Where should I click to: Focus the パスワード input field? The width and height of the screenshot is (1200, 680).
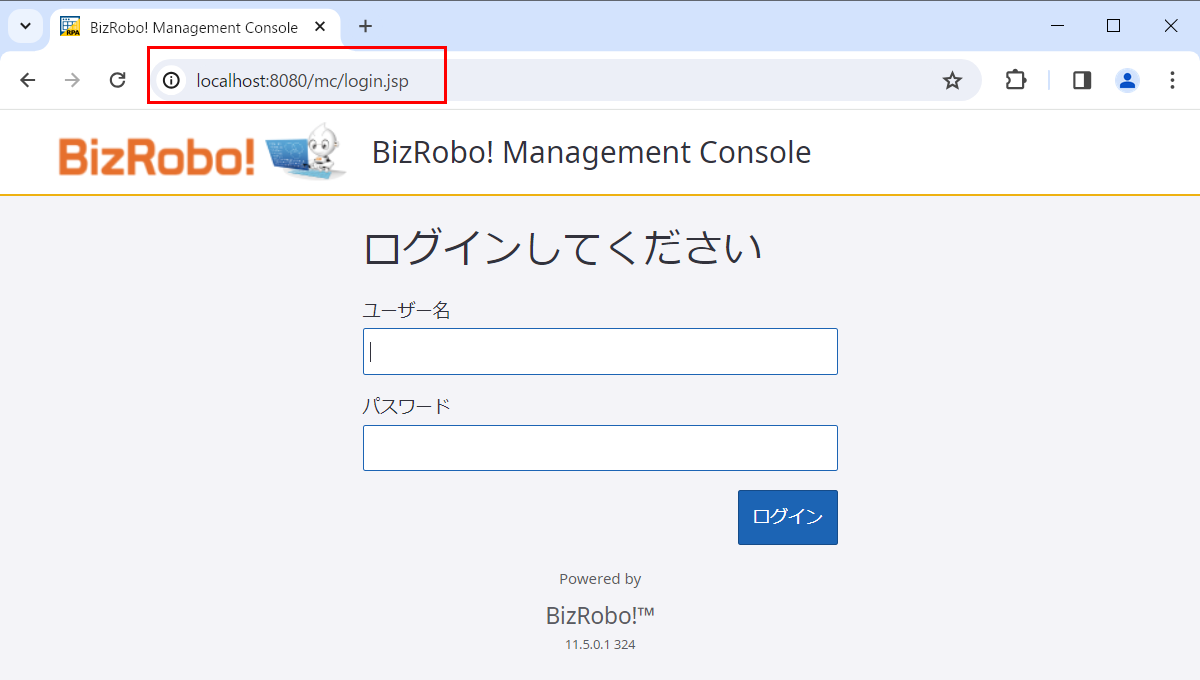(x=600, y=448)
